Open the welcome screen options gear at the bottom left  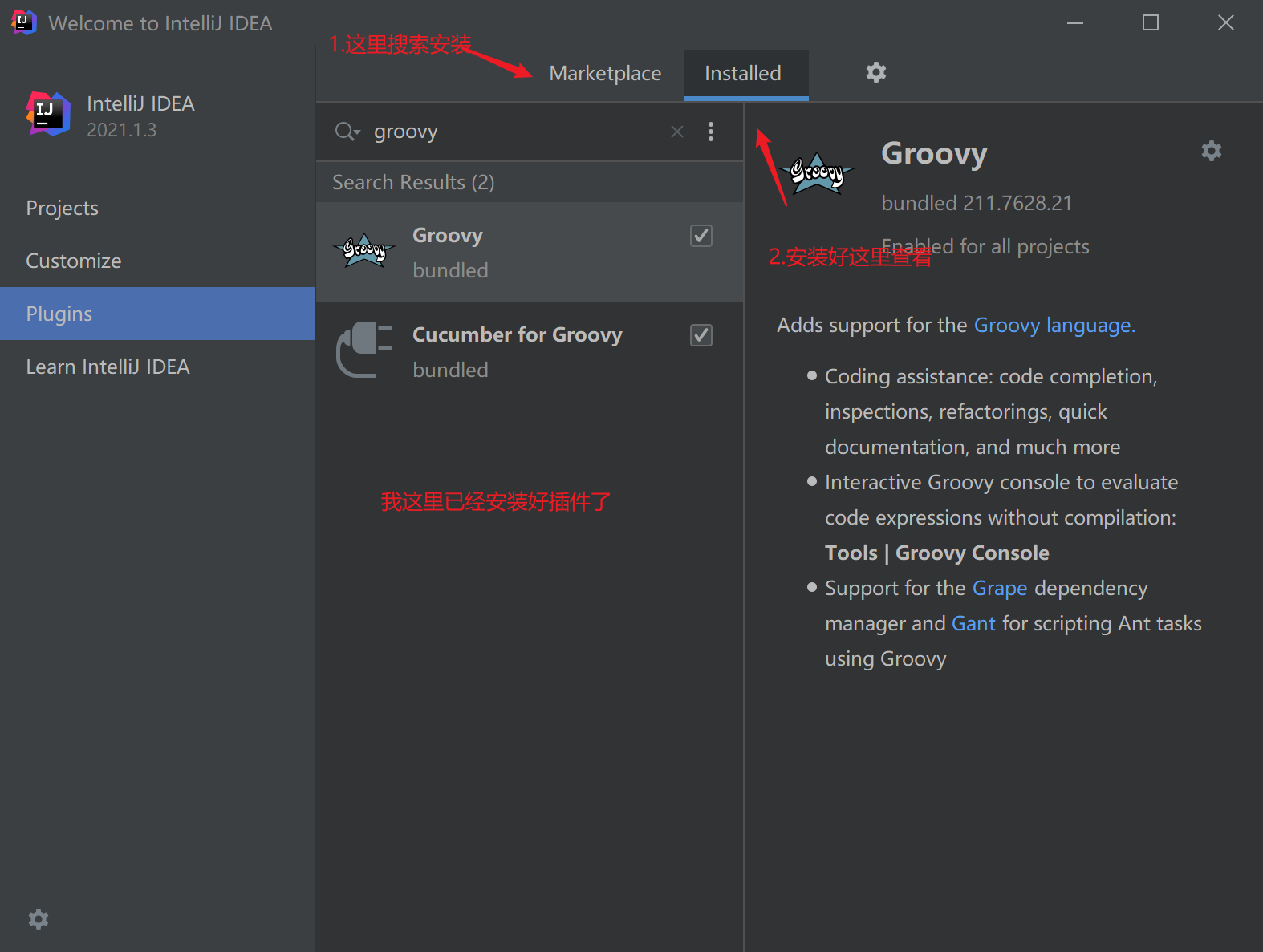pos(39,919)
